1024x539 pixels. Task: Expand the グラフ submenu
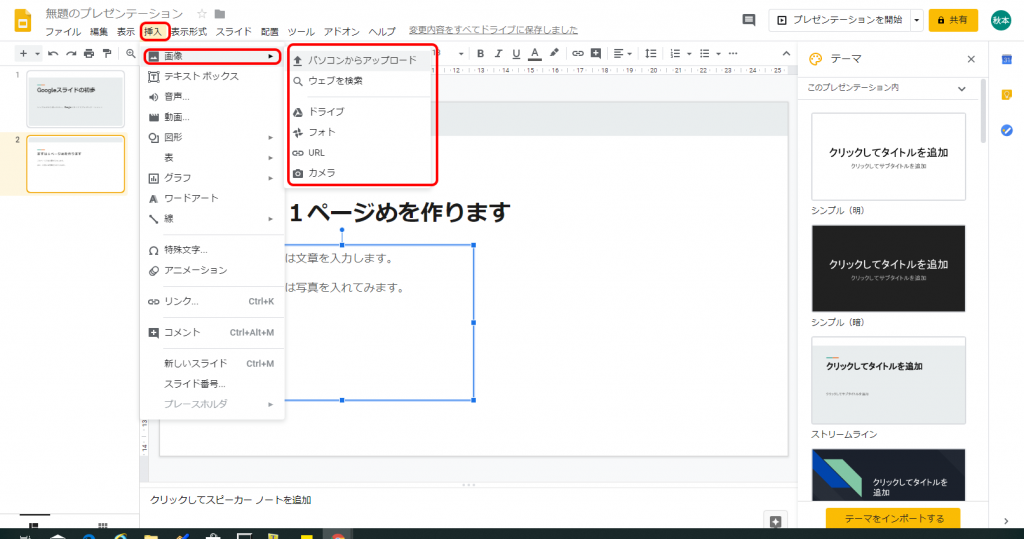click(212, 178)
